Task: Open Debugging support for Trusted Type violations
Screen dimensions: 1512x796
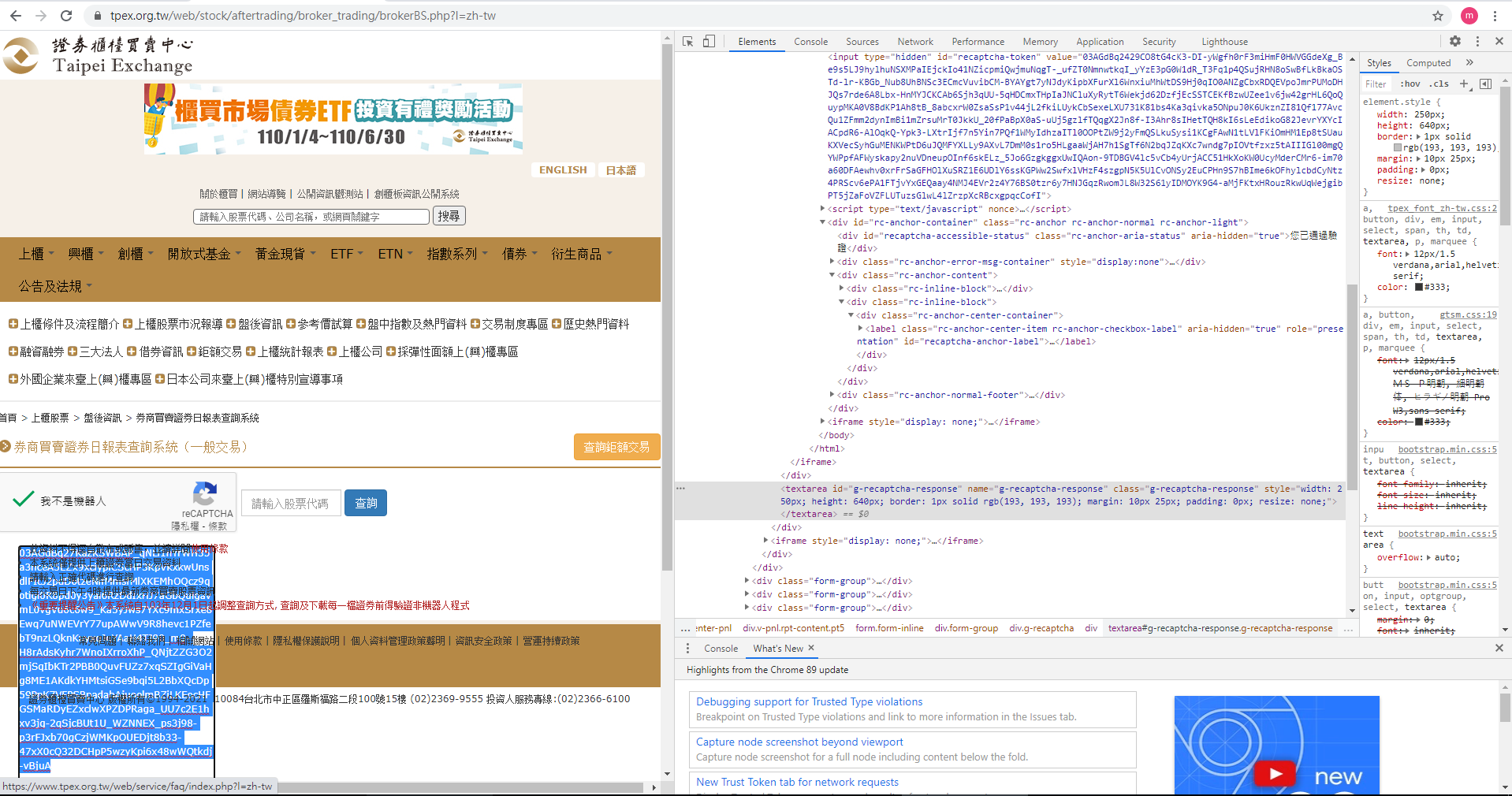Action: coord(809,701)
